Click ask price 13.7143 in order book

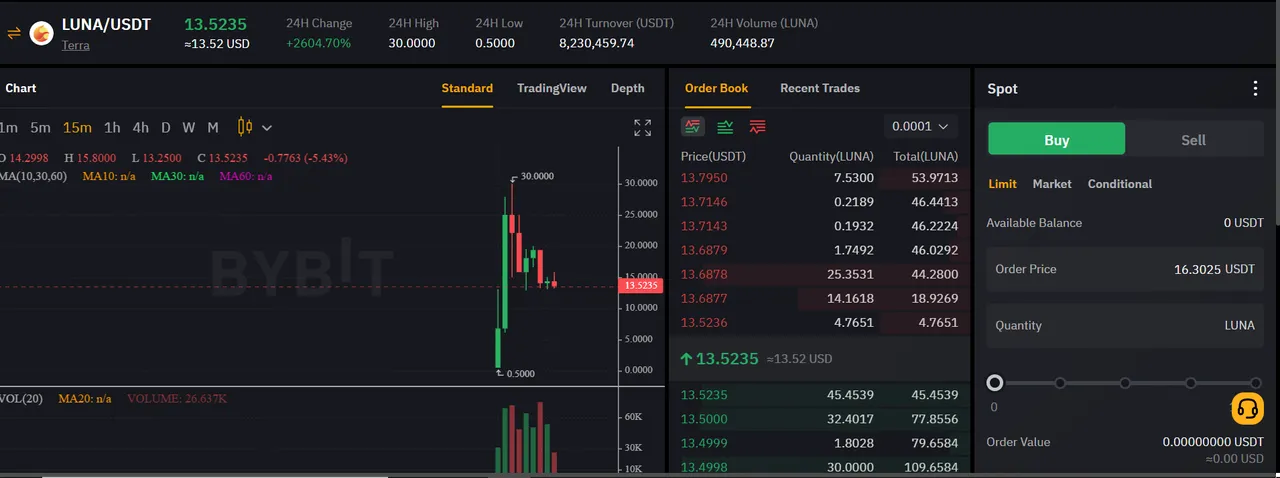704,226
